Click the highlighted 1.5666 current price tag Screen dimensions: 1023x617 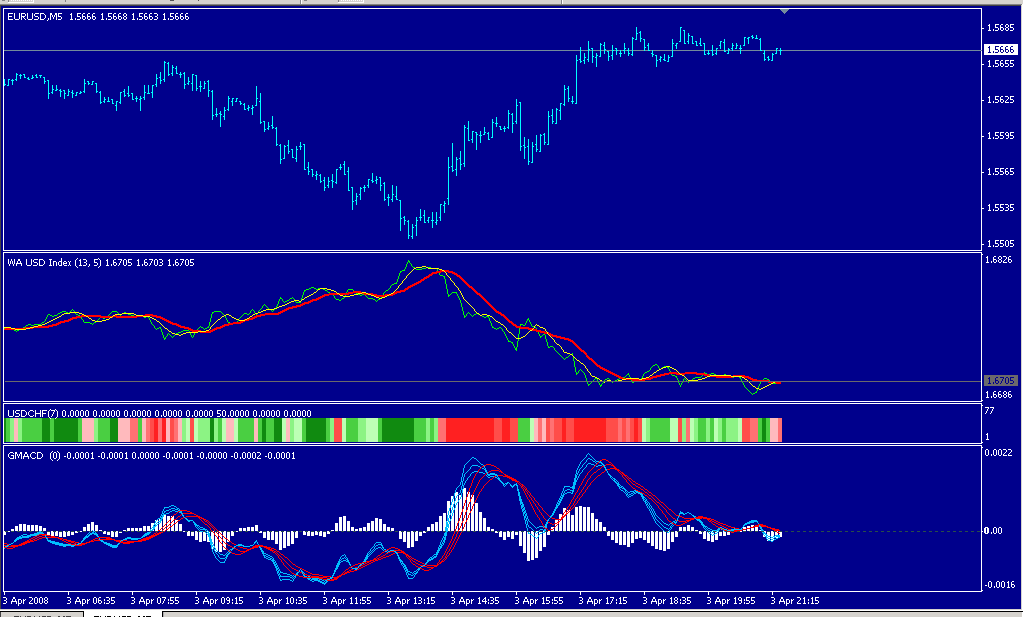(x=1001, y=50)
